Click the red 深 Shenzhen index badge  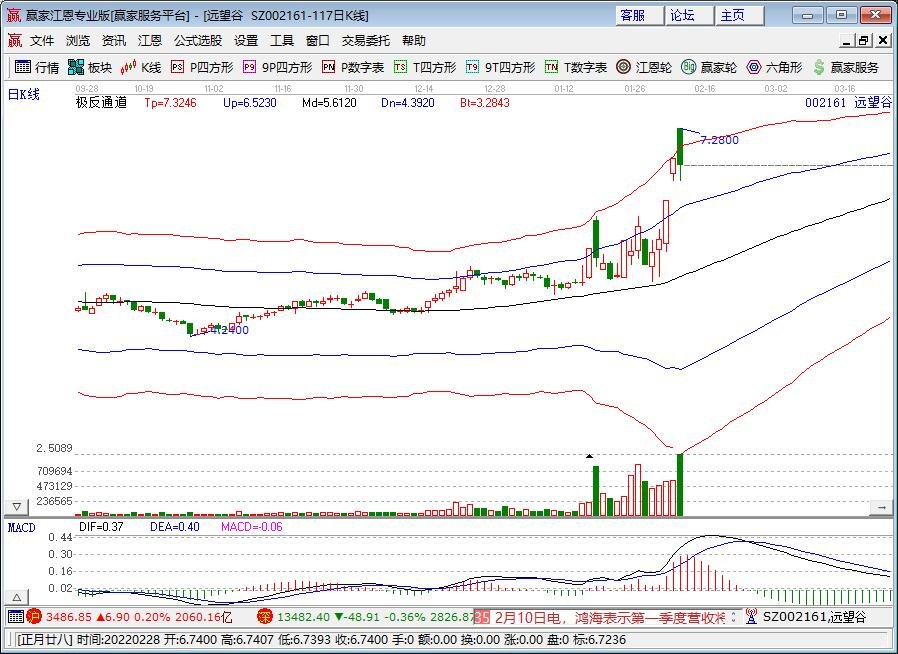(265, 616)
